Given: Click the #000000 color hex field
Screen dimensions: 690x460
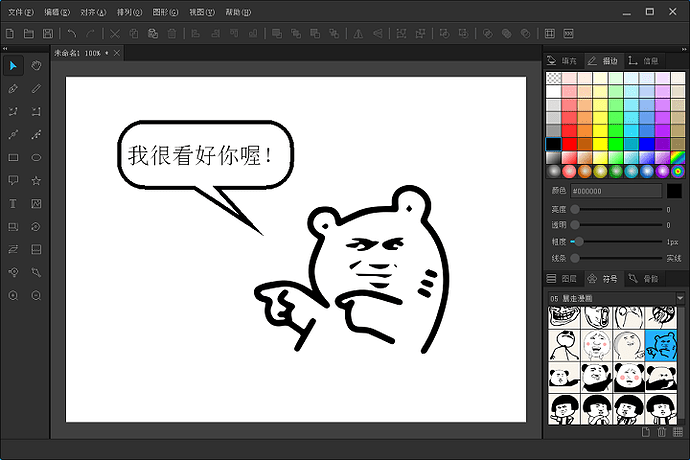Looking at the screenshot, I should pos(616,191).
